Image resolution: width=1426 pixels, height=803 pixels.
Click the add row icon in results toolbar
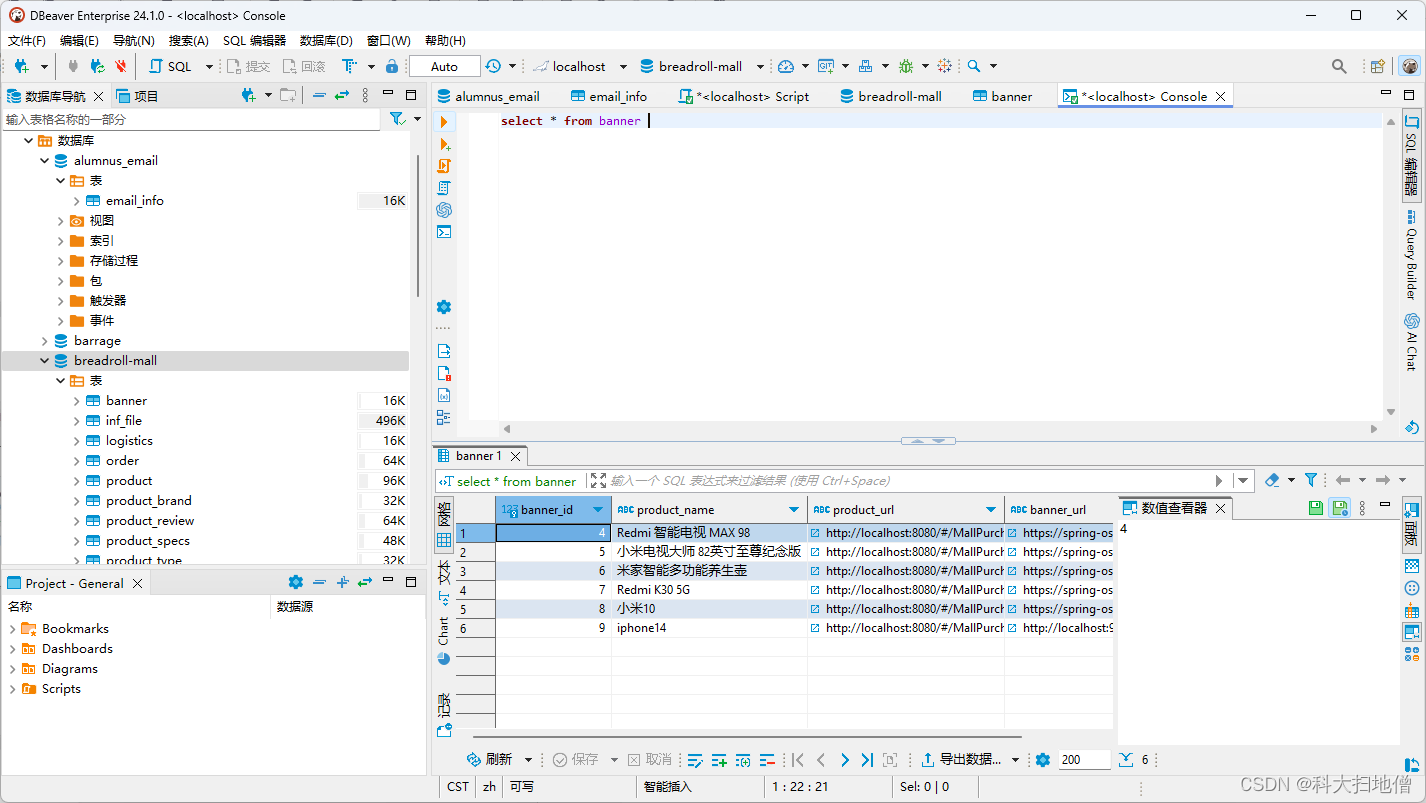click(x=719, y=760)
